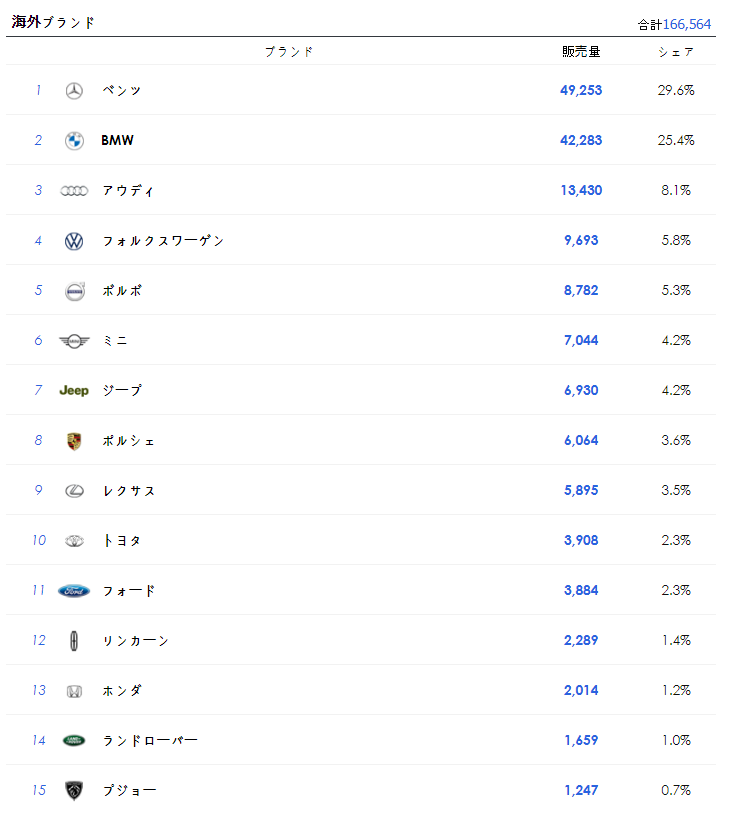Click the Mini winged logo
Screen dimensions: 729x813
point(74,341)
